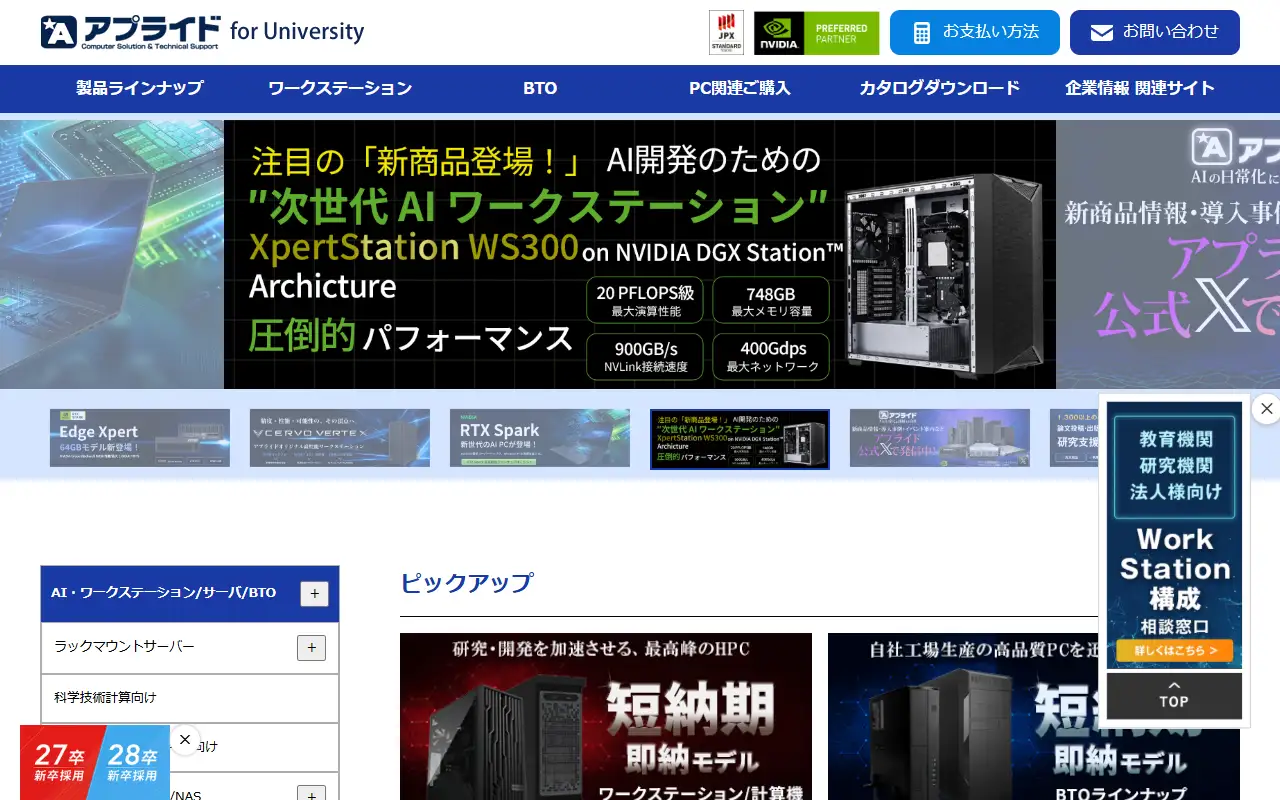Show the 公式X slide at the right edge

point(1168,254)
